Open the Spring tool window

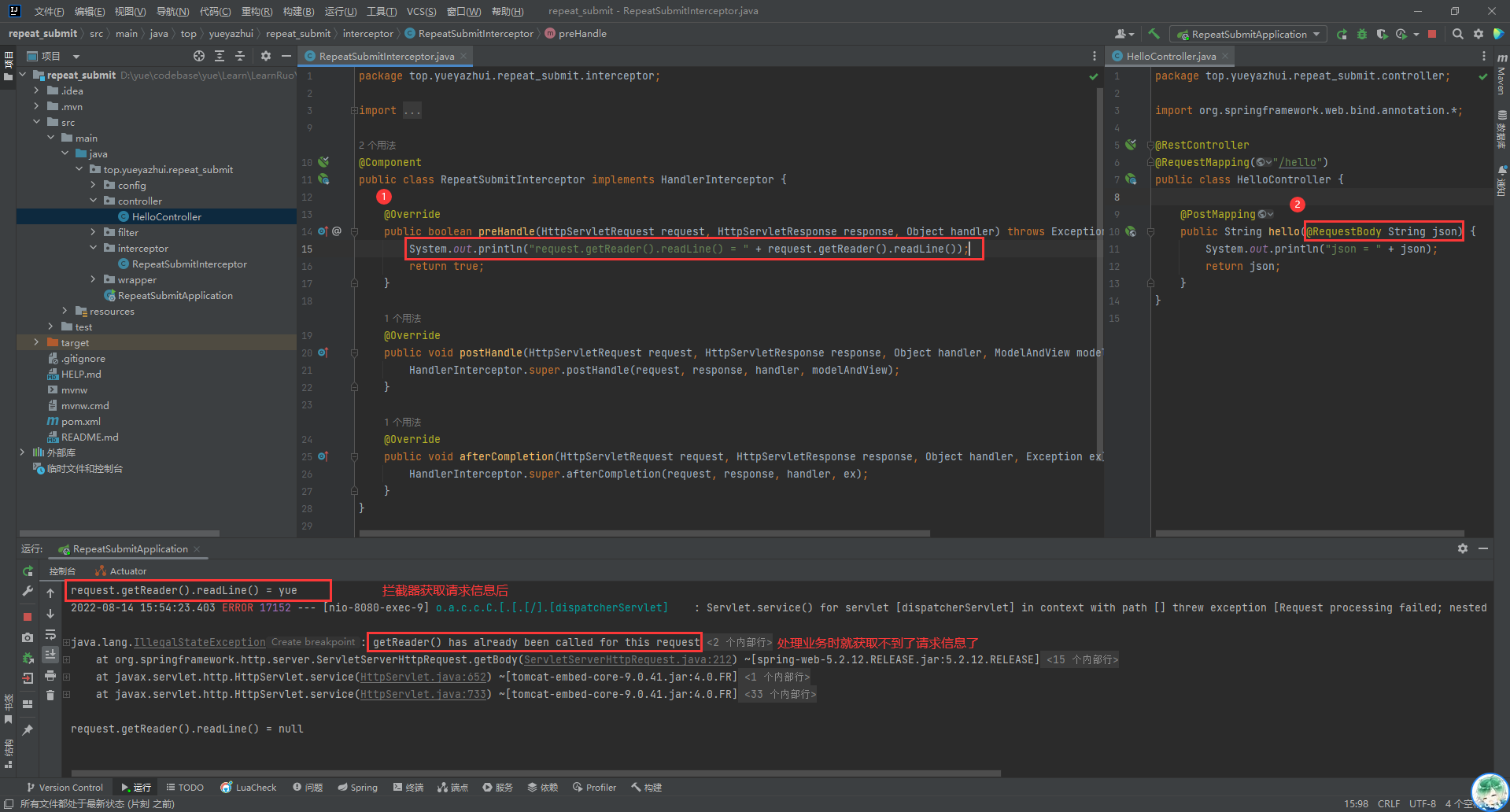tap(358, 788)
